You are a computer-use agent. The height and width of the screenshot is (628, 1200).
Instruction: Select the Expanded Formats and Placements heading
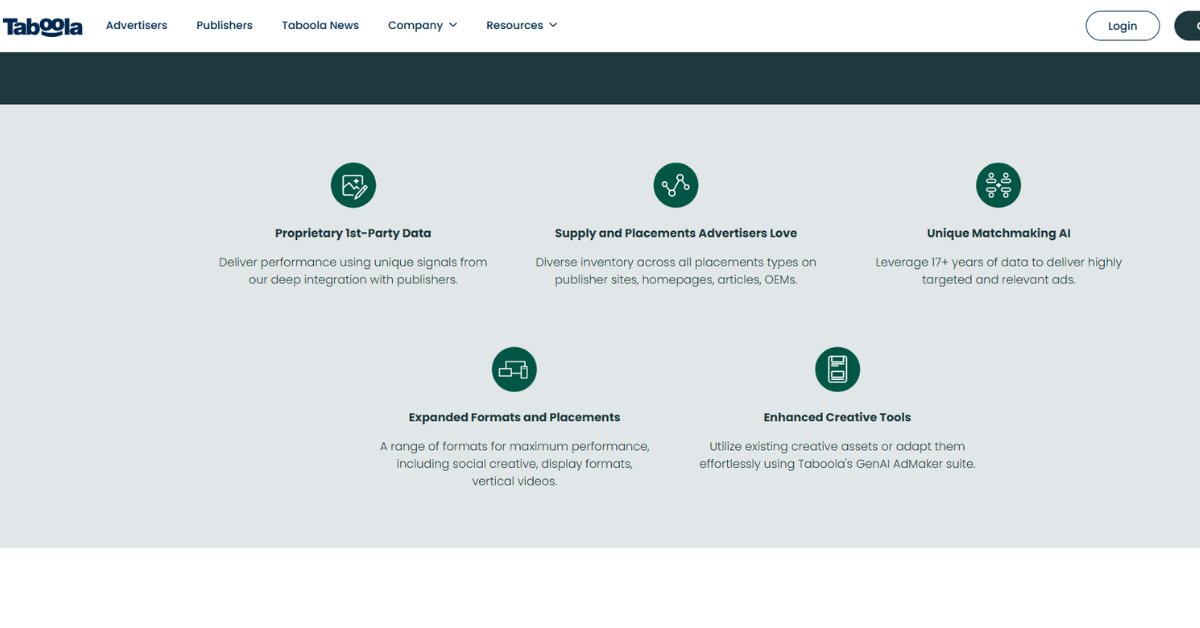tap(514, 417)
